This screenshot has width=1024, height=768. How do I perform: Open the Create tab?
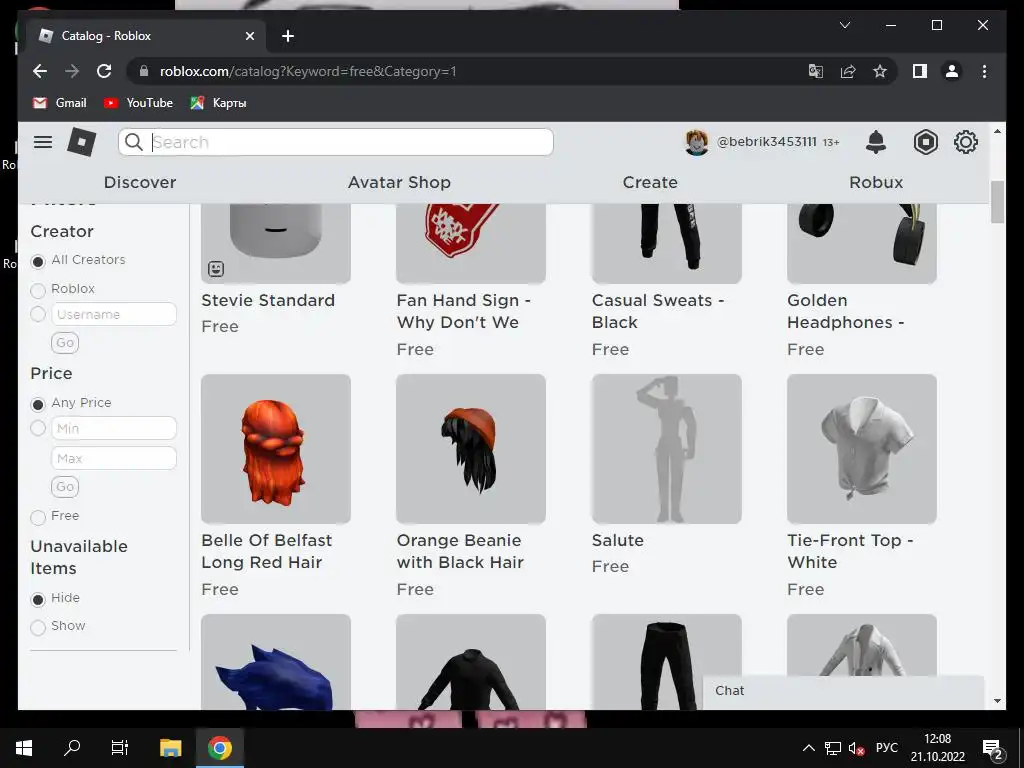[650, 182]
